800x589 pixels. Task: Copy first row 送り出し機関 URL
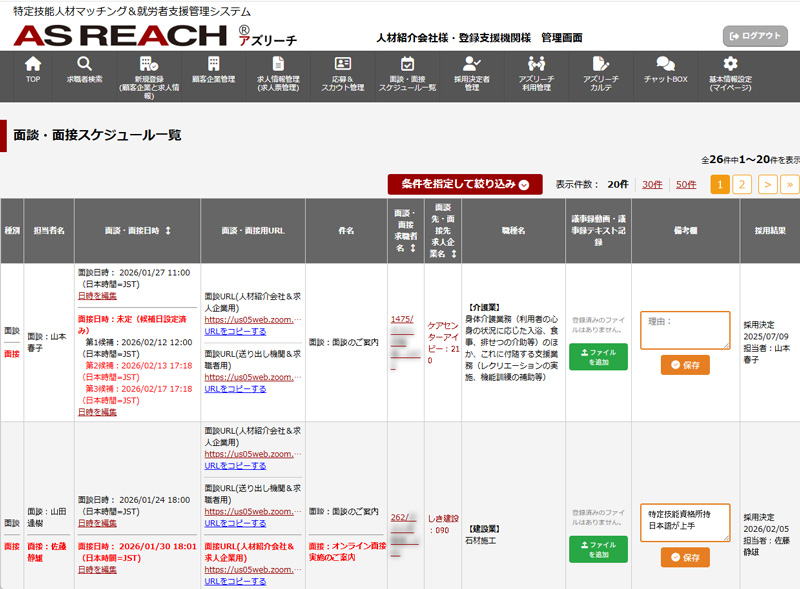(x=235, y=389)
